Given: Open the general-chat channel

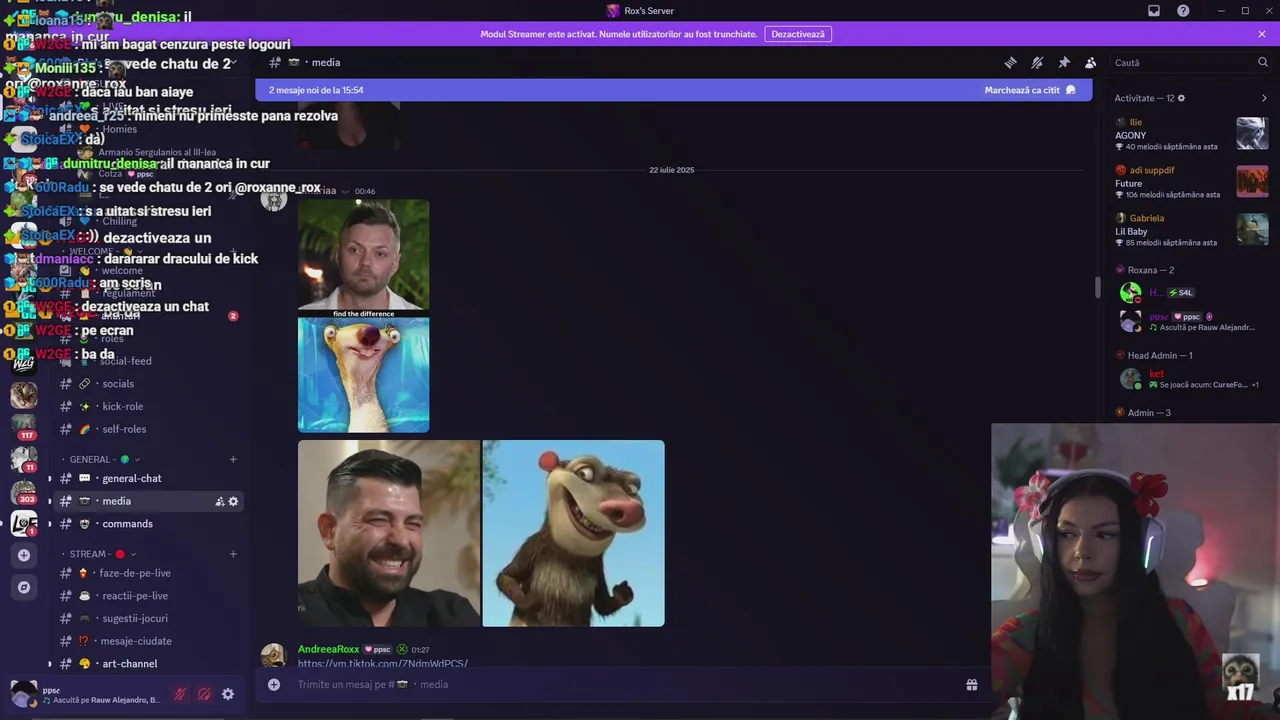Looking at the screenshot, I should coord(147,478).
